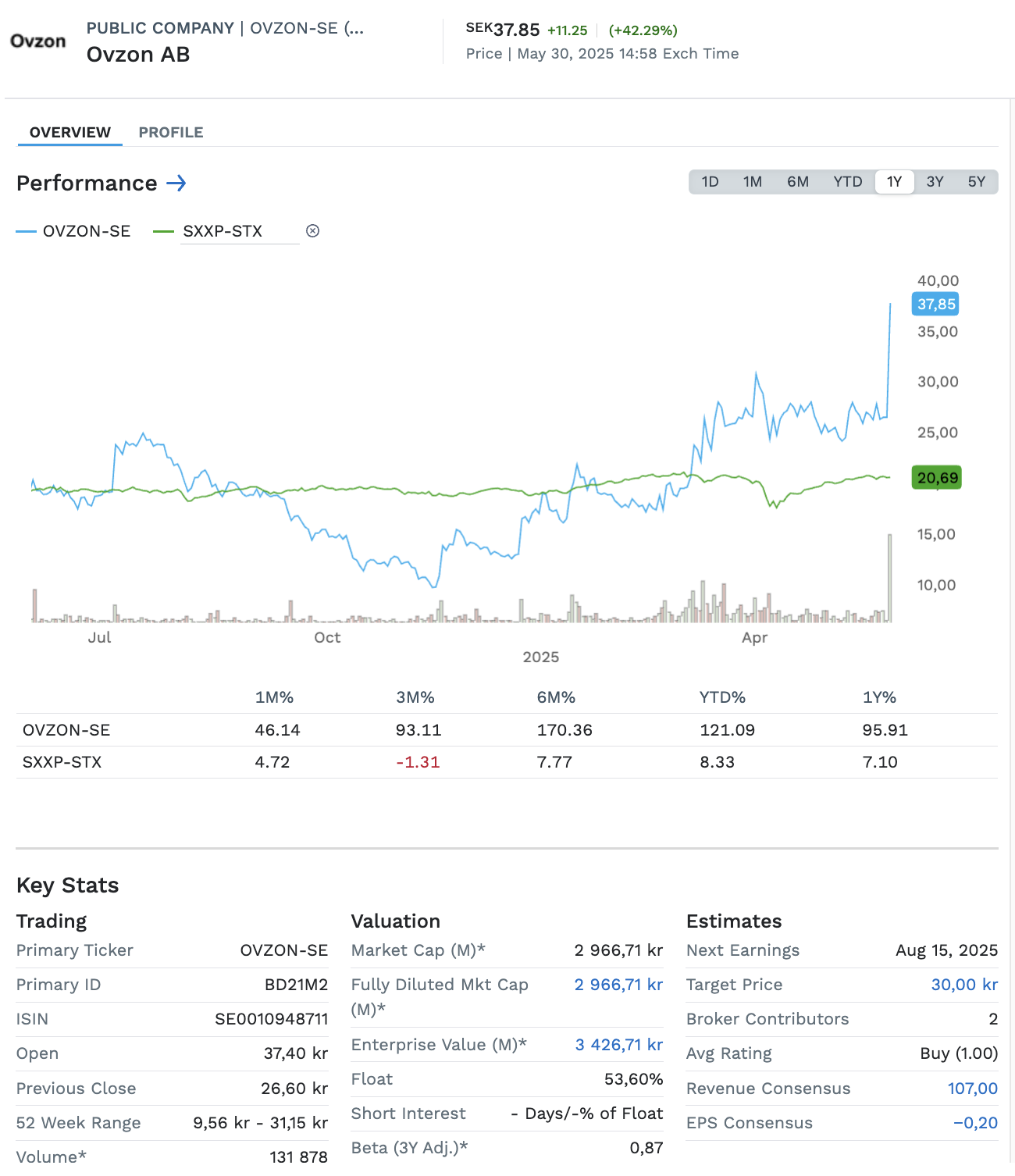
Task: Click the Primary ID value BD21M2
Action: click(296, 985)
